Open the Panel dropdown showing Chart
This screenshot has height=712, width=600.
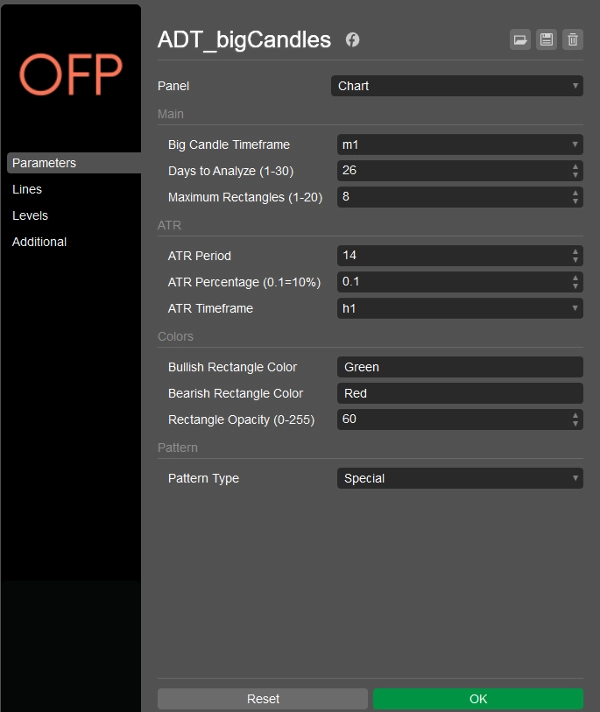(x=457, y=86)
